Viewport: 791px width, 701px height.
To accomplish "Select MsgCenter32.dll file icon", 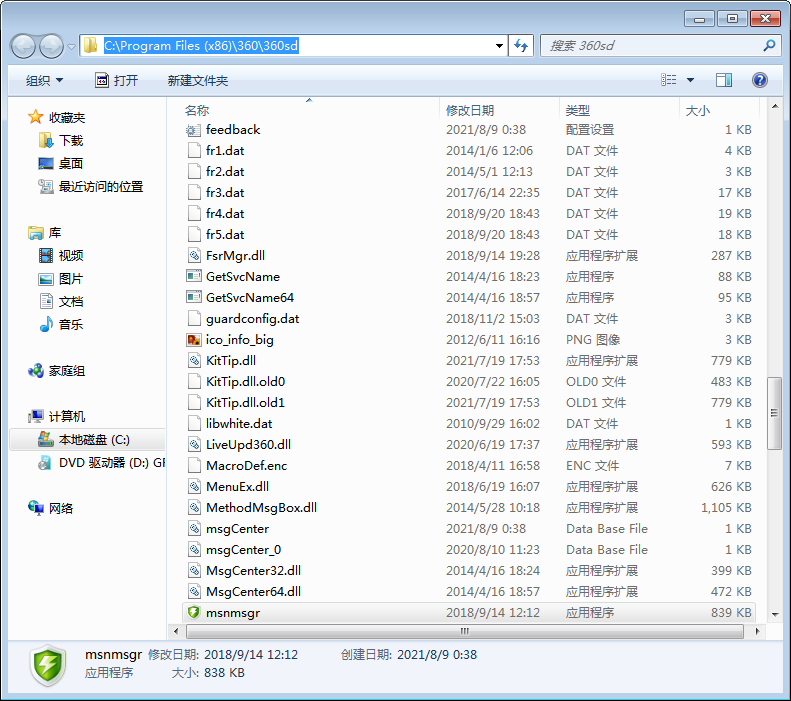I will point(194,571).
